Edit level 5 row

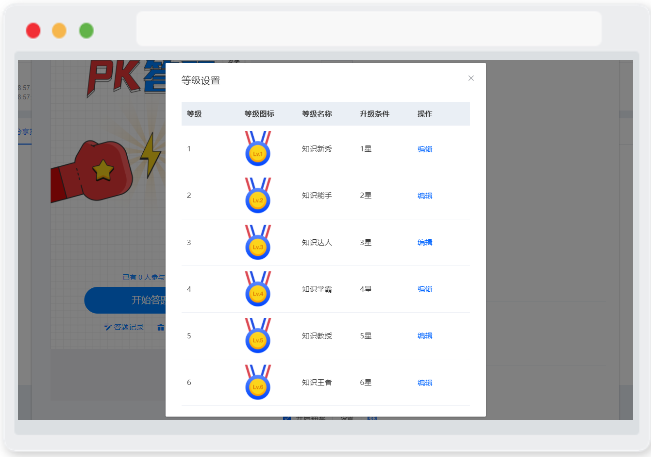pyautogui.click(x=425, y=336)
